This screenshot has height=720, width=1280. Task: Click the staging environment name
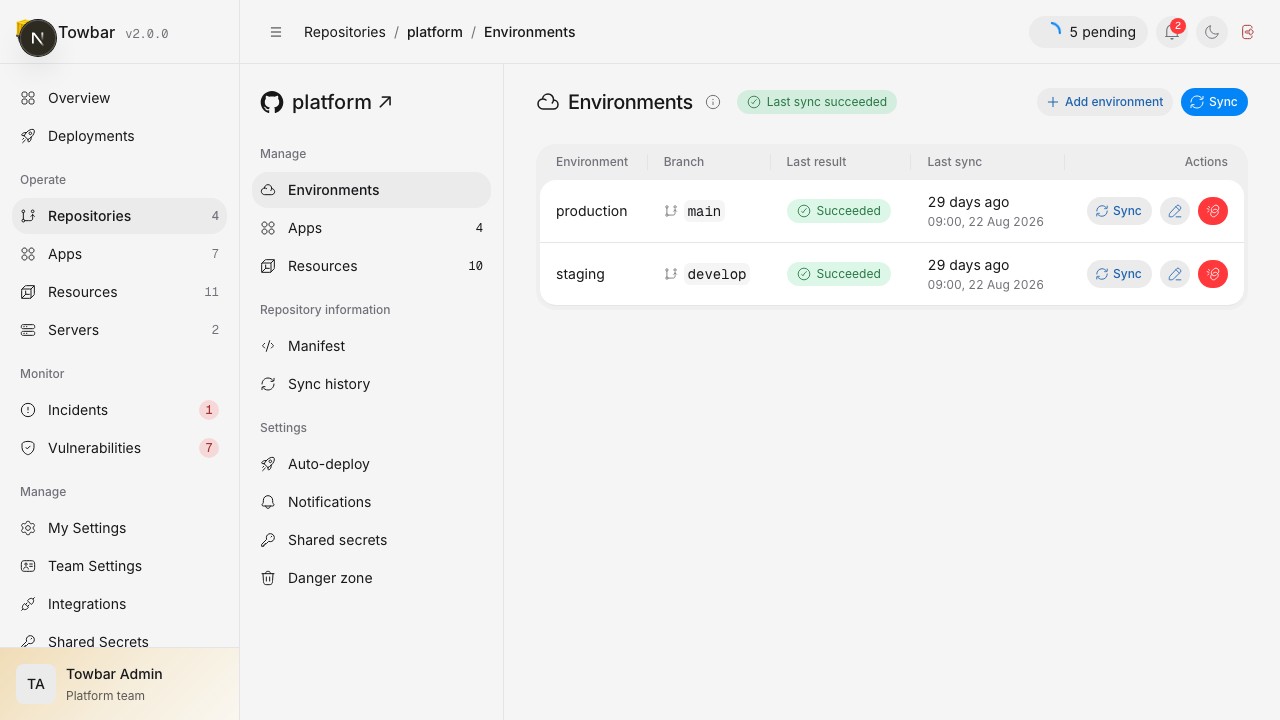pyautogui.click(x=580, y=274)
